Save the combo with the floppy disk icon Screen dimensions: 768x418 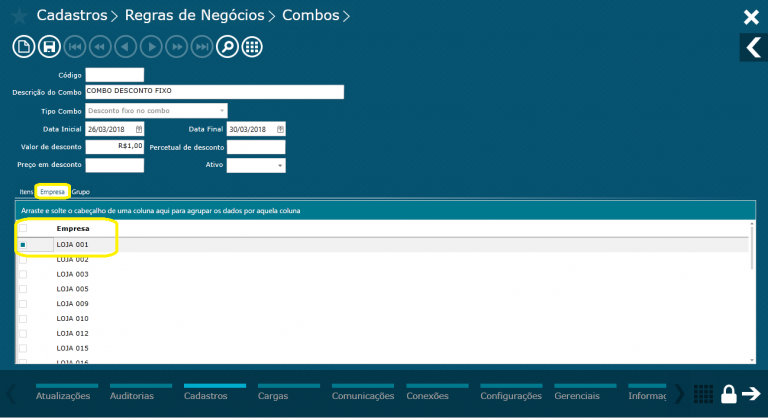[49, 47]
